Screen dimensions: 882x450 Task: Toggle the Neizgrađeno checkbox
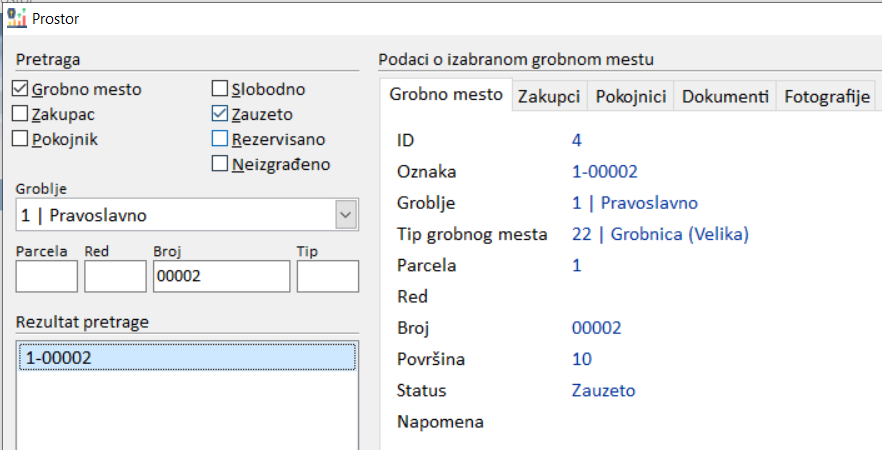[x=220, y=164]
